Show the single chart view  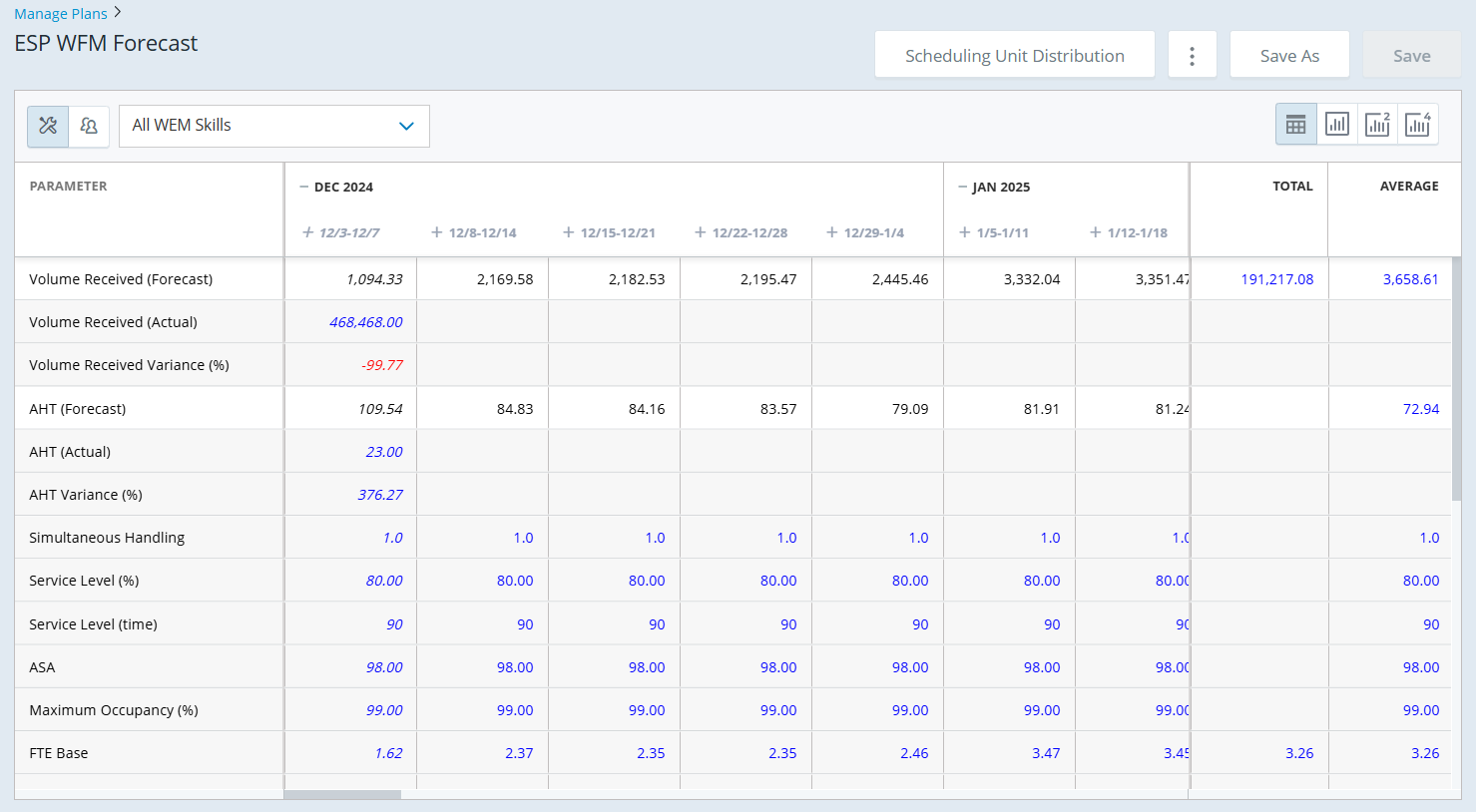pos(1337,125)
